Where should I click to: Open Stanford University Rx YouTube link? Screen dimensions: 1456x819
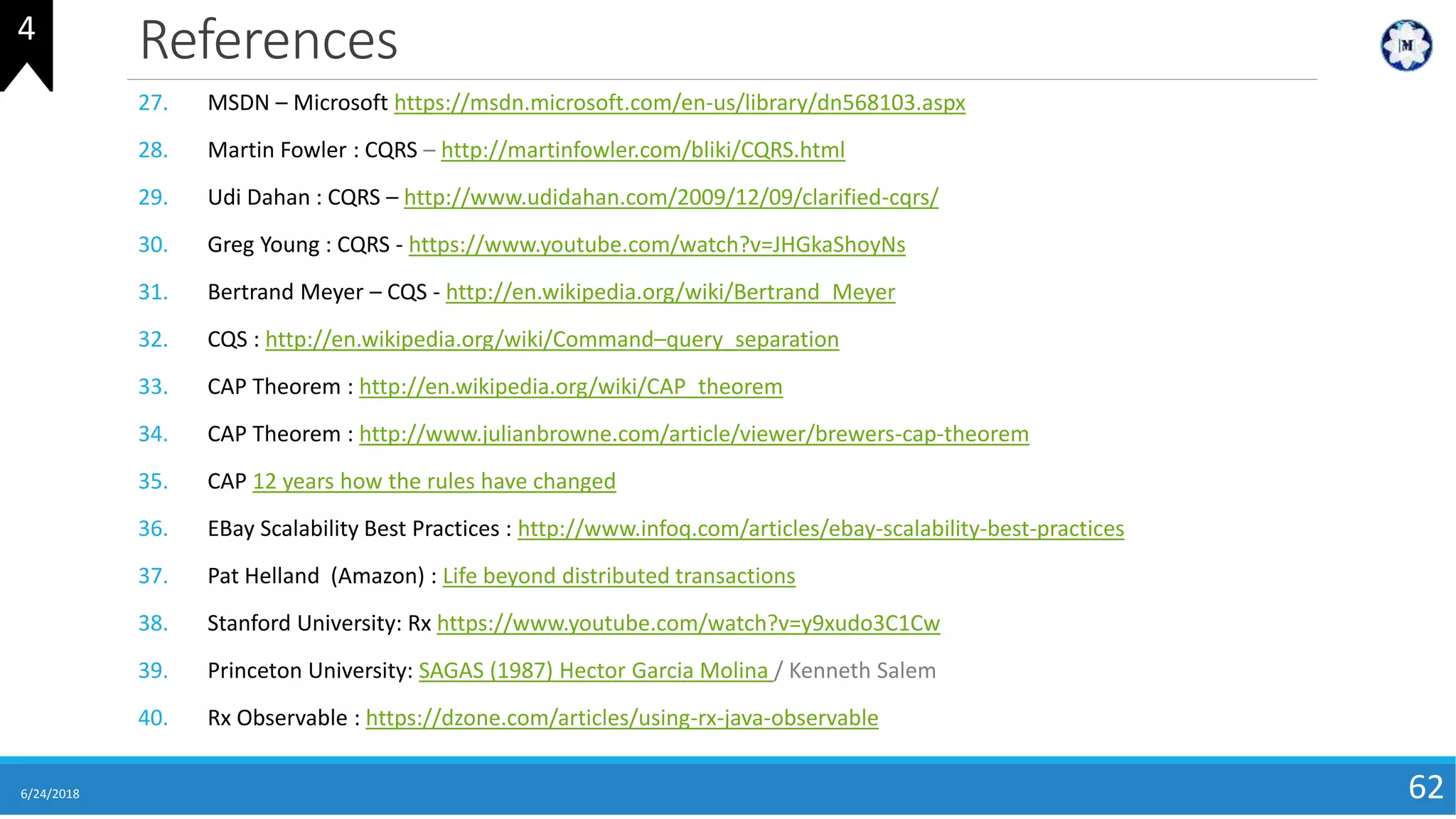[687, 623]
